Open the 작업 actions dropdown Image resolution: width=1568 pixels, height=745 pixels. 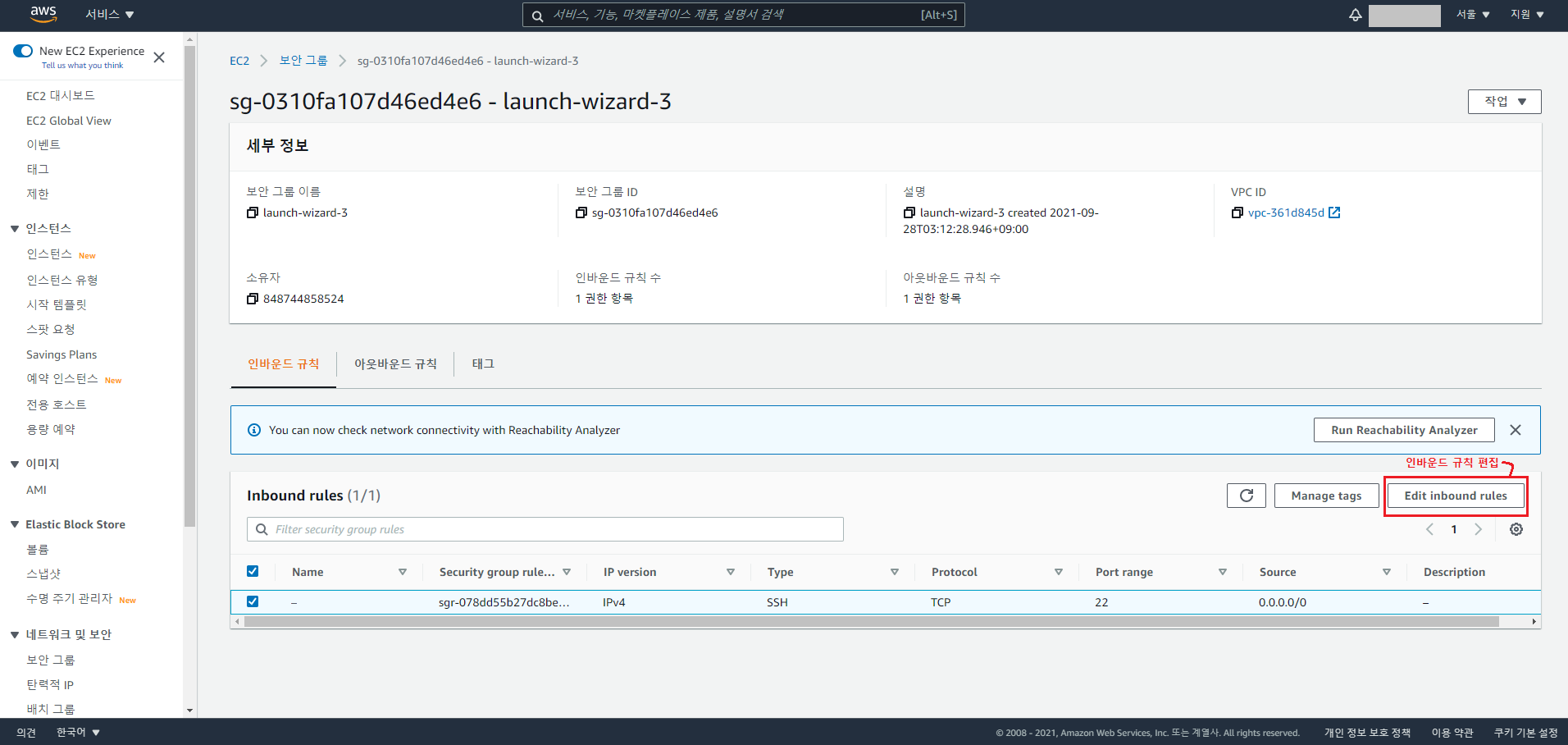(1505, 102)
